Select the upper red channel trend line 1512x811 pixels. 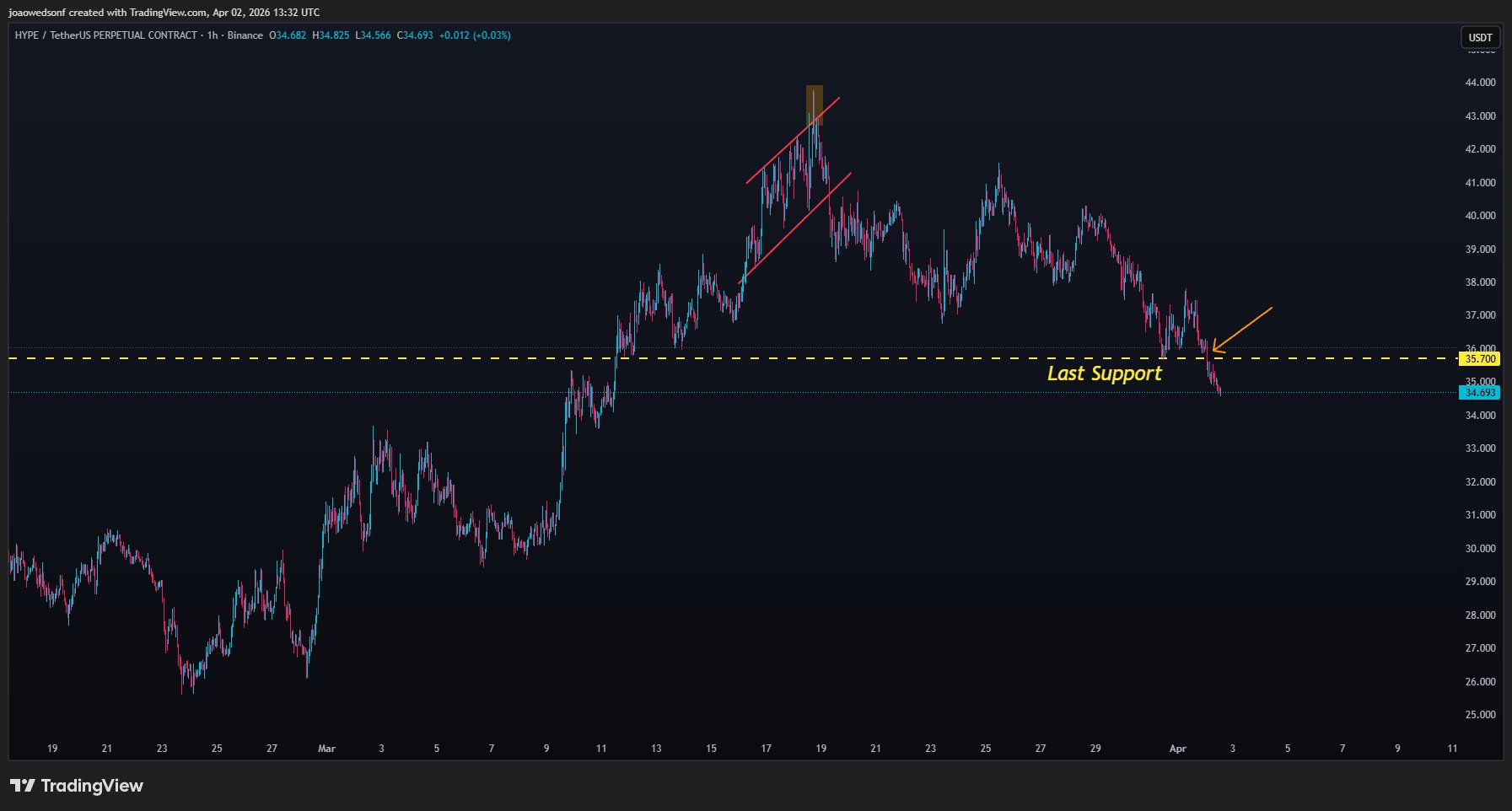coord(793,141)
